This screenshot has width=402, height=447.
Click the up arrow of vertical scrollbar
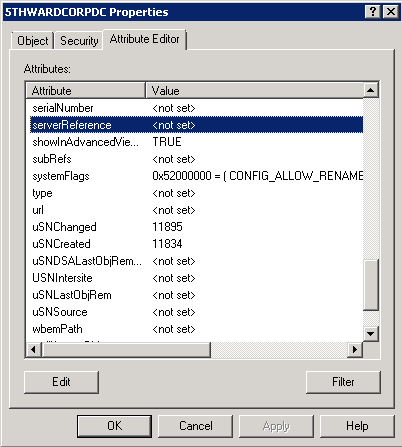pos(371,90)
